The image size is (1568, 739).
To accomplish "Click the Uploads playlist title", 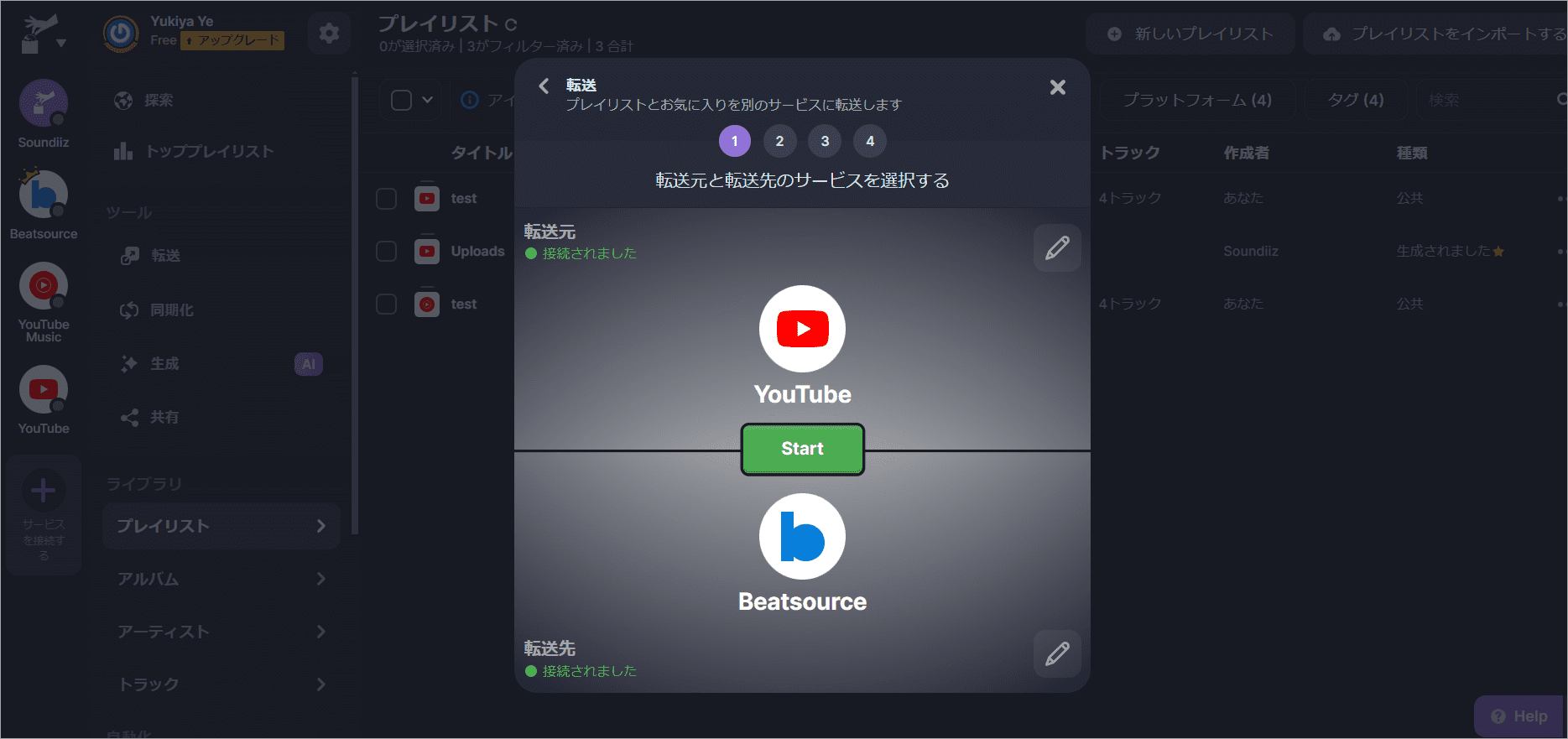I will click(477, 251).
